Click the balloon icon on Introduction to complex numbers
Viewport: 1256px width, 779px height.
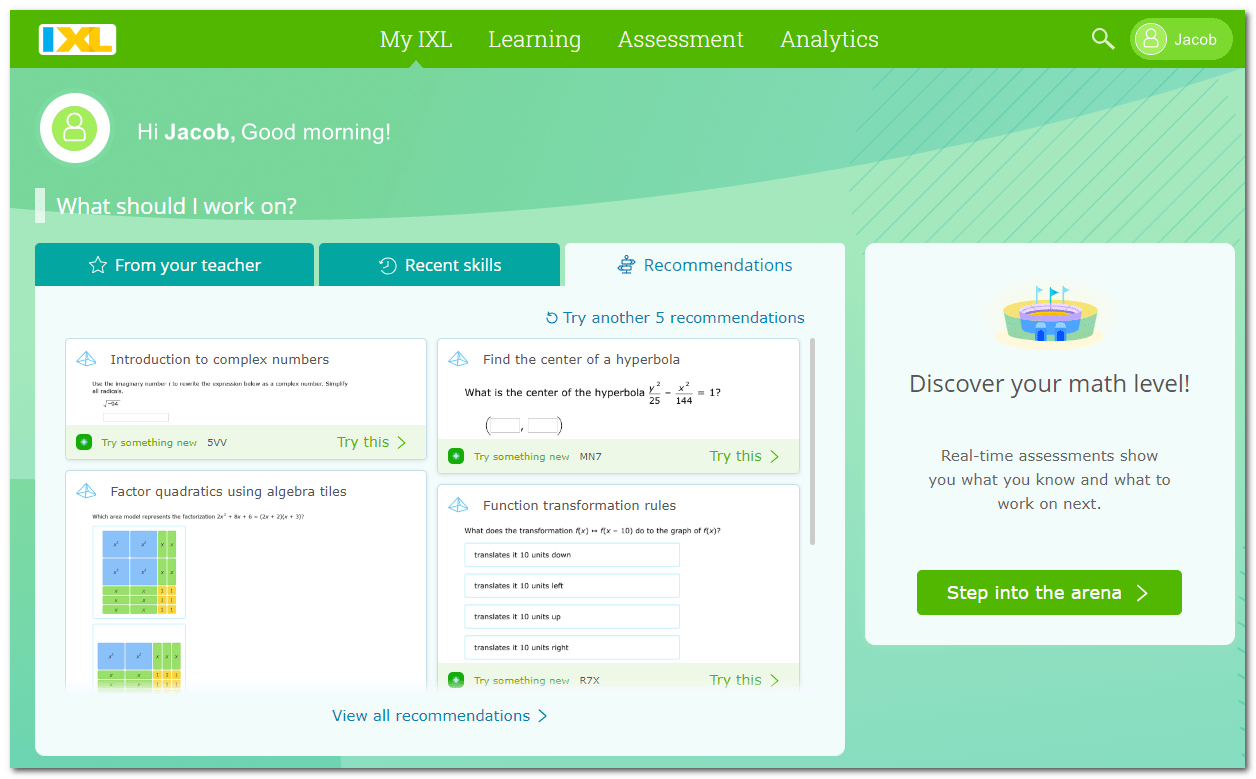[x=84, y=357]
